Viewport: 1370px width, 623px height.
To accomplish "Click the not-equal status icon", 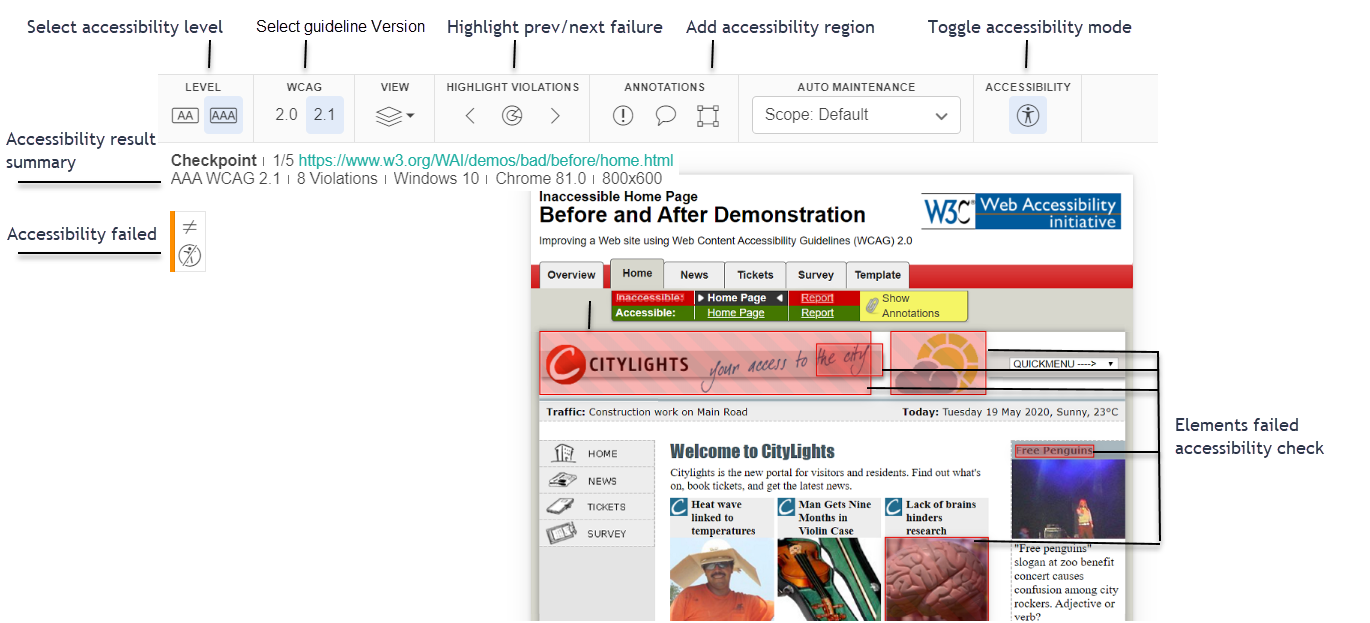I will tap(189, 227).
